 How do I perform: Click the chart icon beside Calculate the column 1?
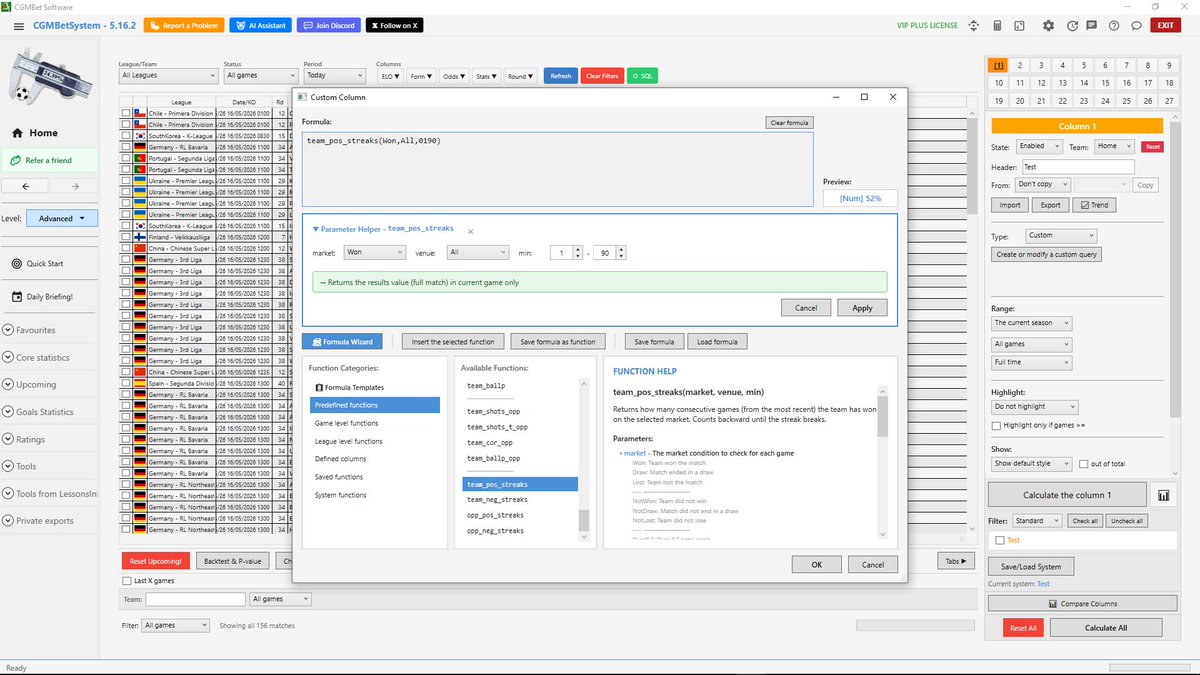coord(1164,495)
